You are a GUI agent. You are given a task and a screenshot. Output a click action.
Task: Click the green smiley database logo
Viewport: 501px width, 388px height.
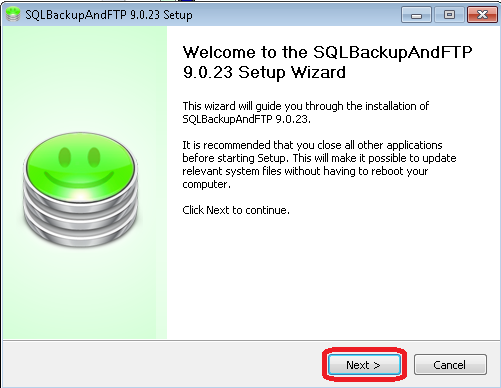[x=80, y=190]
